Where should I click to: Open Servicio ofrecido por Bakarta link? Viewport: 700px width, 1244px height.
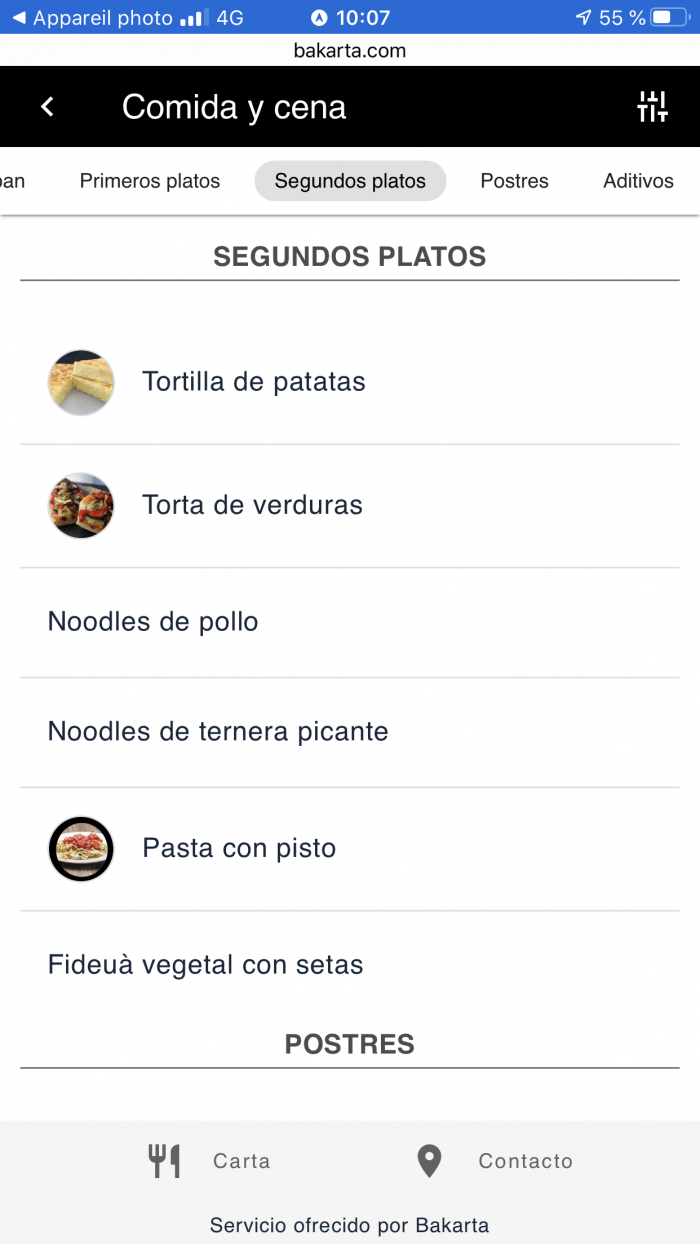pos(349,1225)
